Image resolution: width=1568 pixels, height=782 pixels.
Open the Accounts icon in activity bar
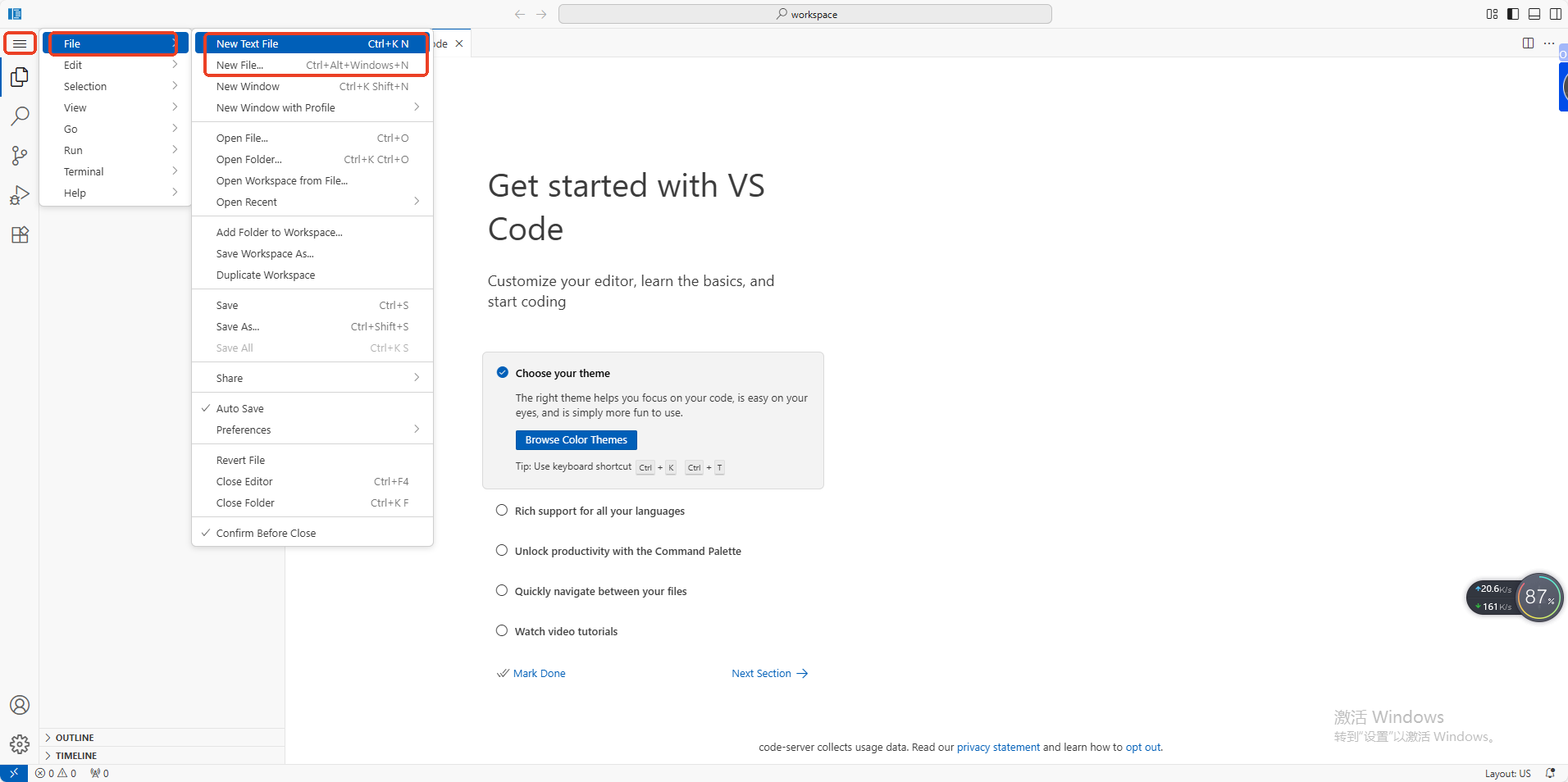[20, 705]
